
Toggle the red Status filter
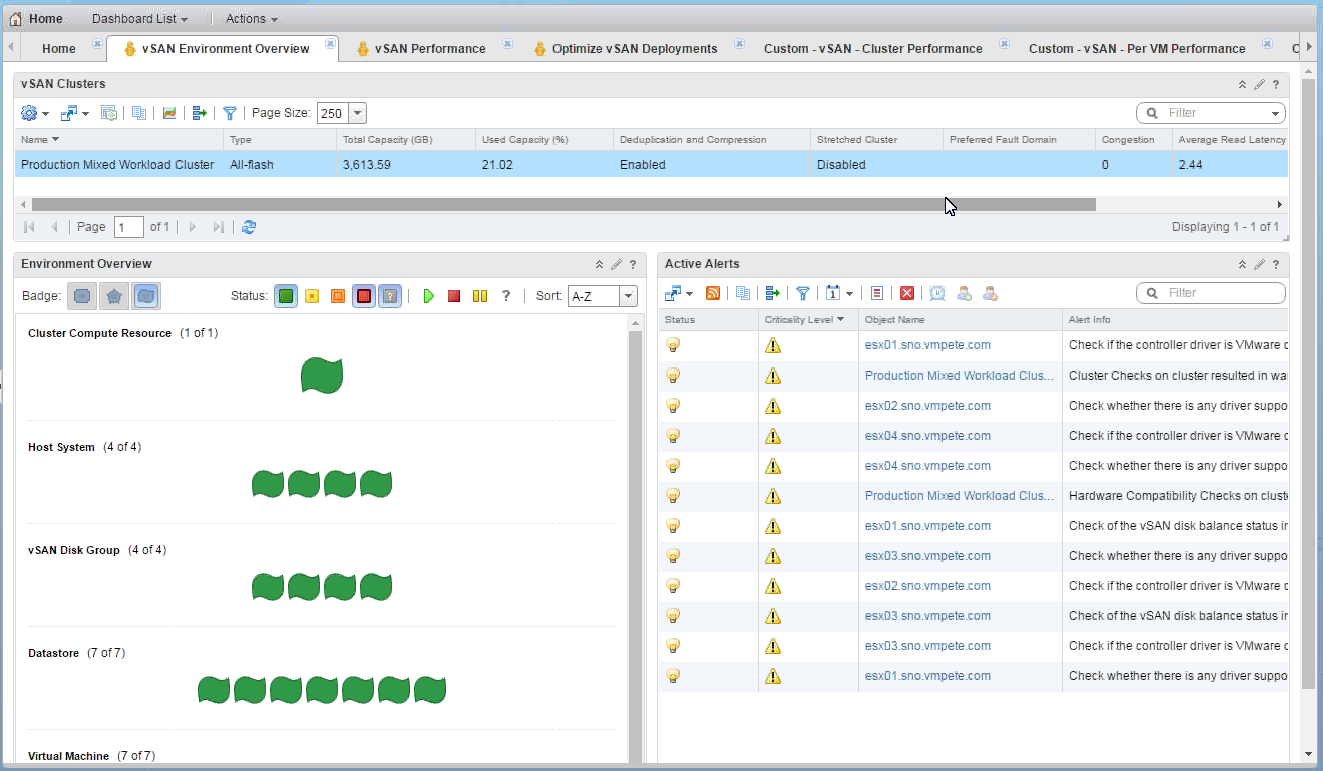click(364, 296)
